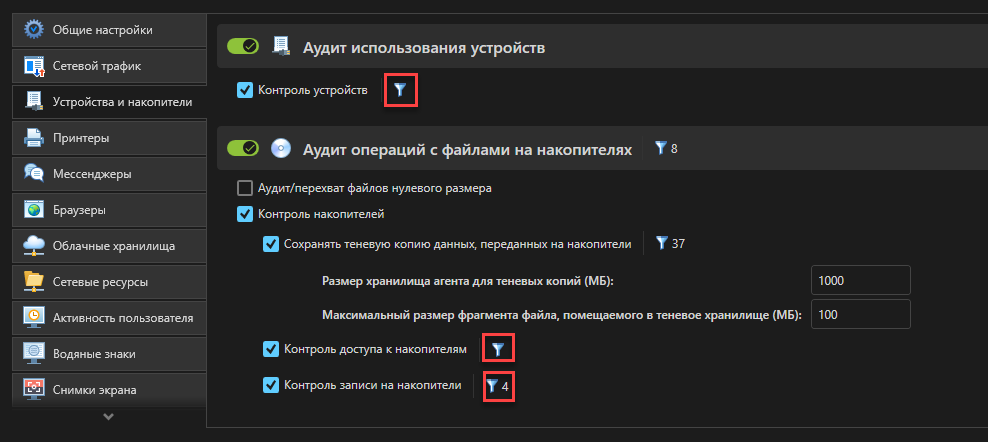The image size is (988, 442).
Task: Click the Облачные хранилища cloud icon
Action: click(x=33, y=245)
